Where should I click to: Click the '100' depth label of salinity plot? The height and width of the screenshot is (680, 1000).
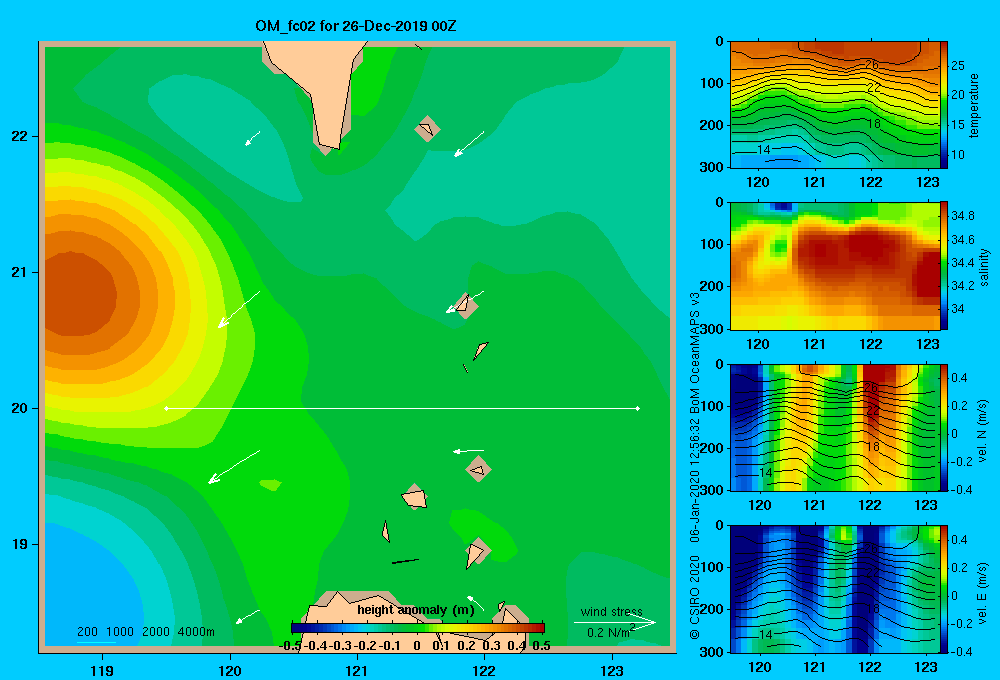coord(712,244)
